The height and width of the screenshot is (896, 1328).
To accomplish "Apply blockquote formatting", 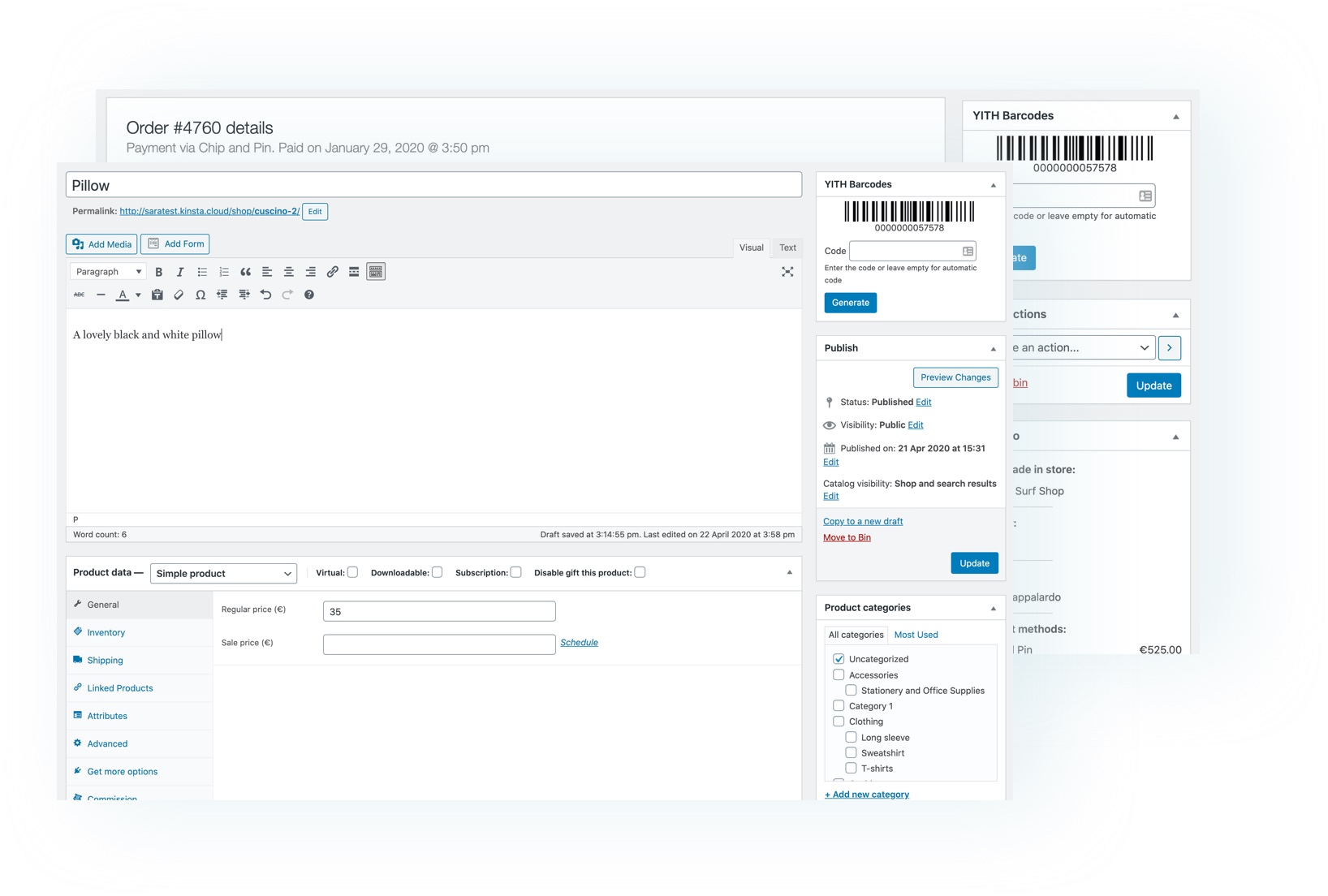I will 245,272.
